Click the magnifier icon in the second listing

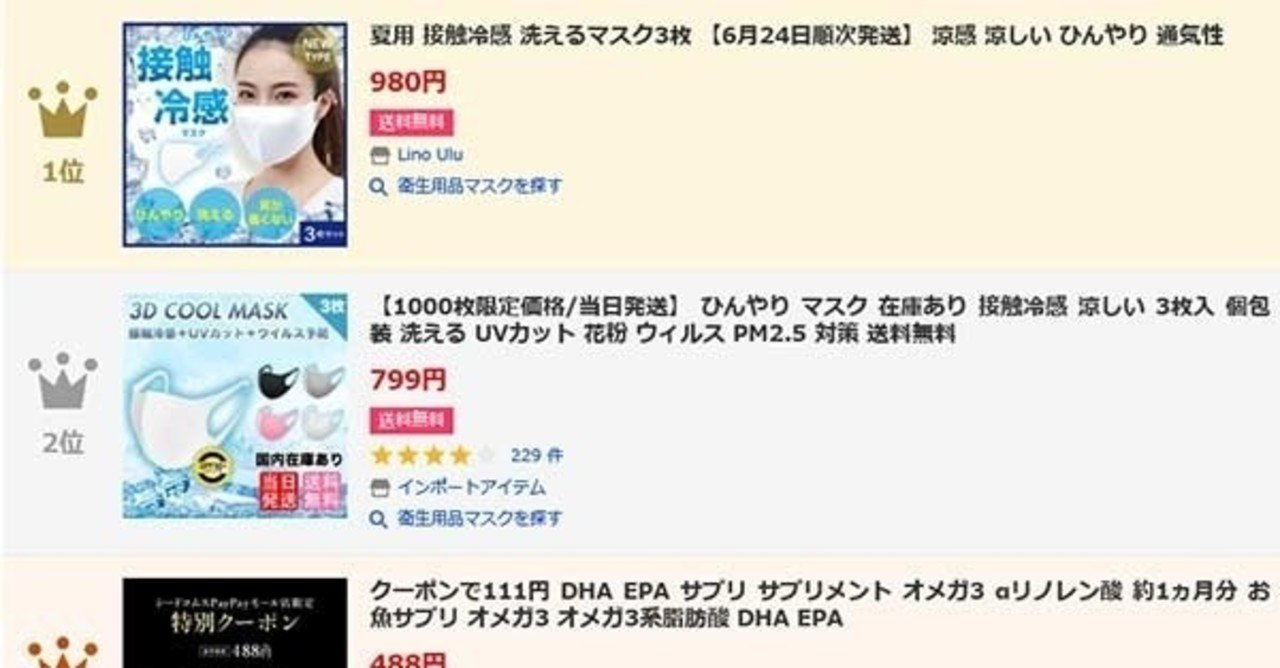point(378,520)
